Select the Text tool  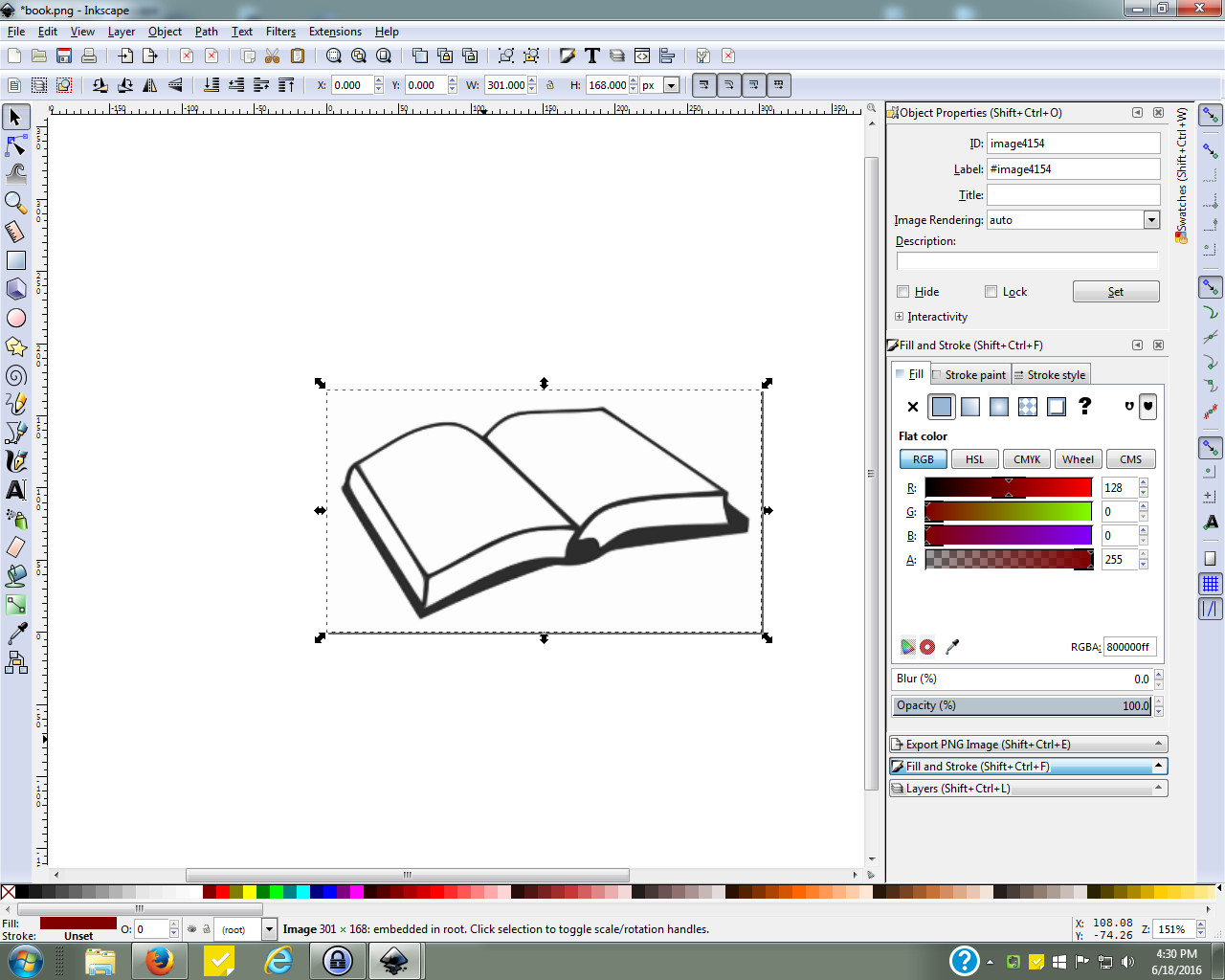[x=15, y=489]
